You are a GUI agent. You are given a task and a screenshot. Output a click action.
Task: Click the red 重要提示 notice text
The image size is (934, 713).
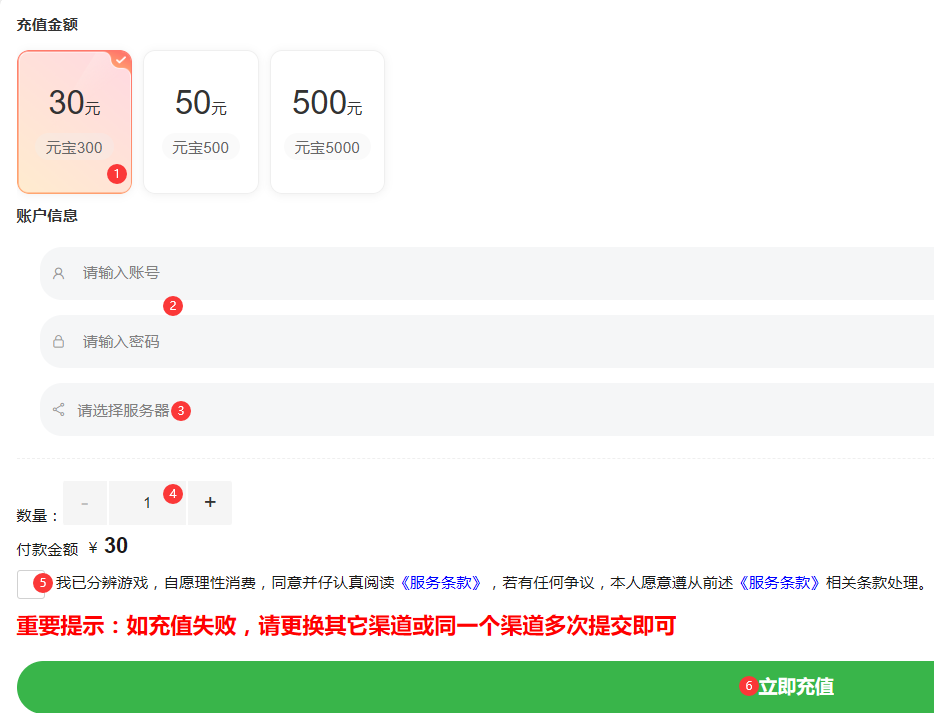click(346, 625)
